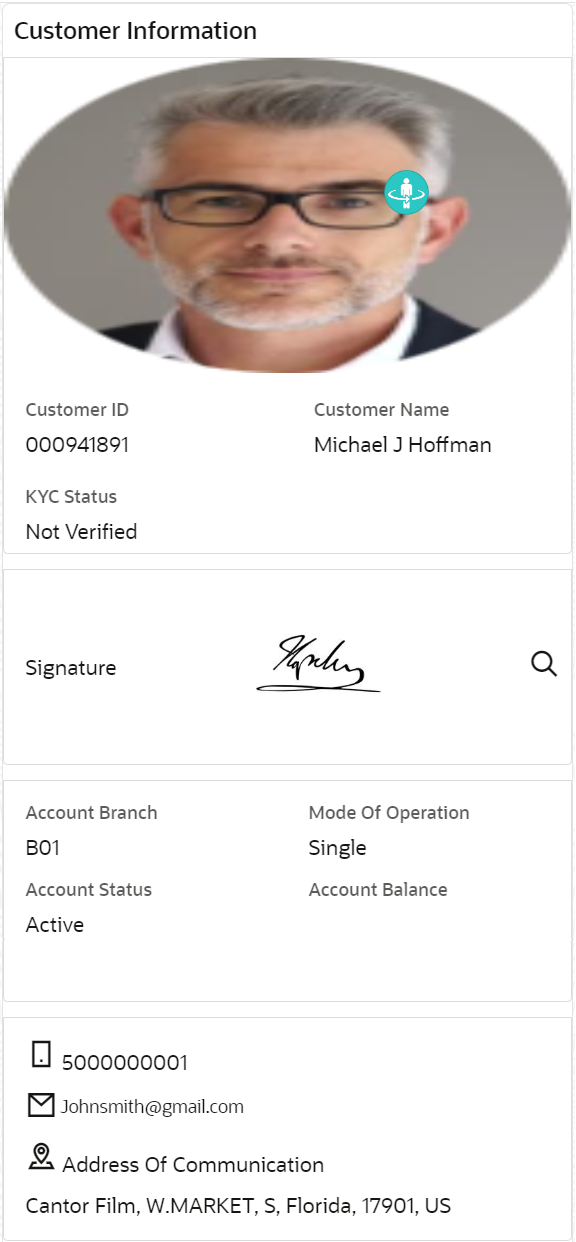Click the Account Status value Active
This screenshot has height=1242, width=576.
[x=55, y=925]
